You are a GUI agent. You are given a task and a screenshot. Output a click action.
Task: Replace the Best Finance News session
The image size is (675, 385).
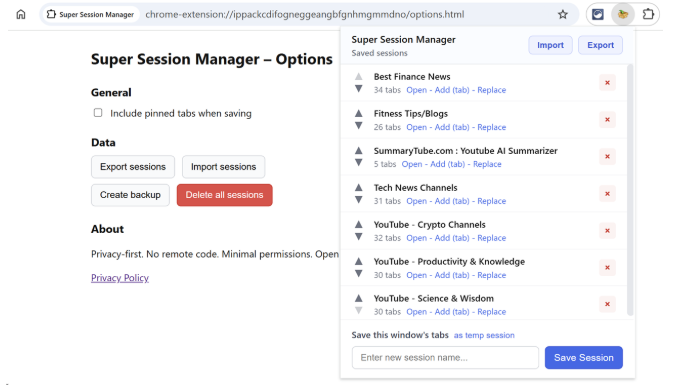(492, 90)
